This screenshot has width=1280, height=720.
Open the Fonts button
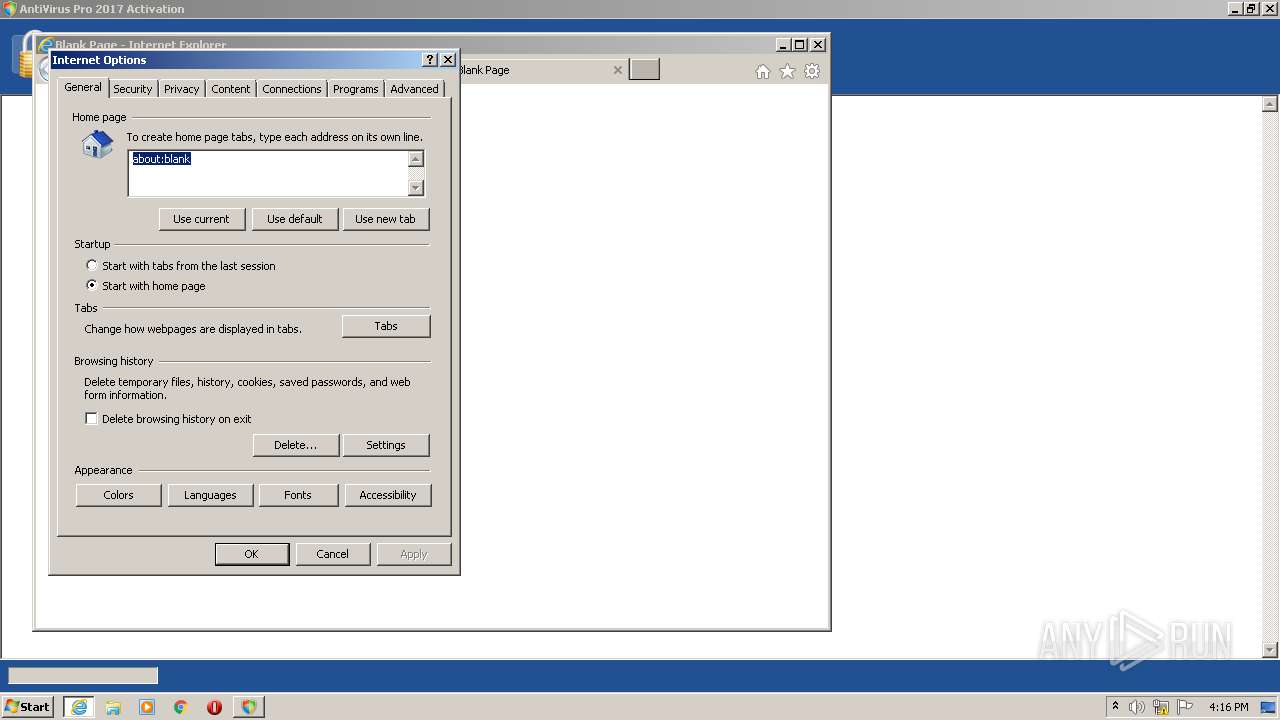pos(298,495)
